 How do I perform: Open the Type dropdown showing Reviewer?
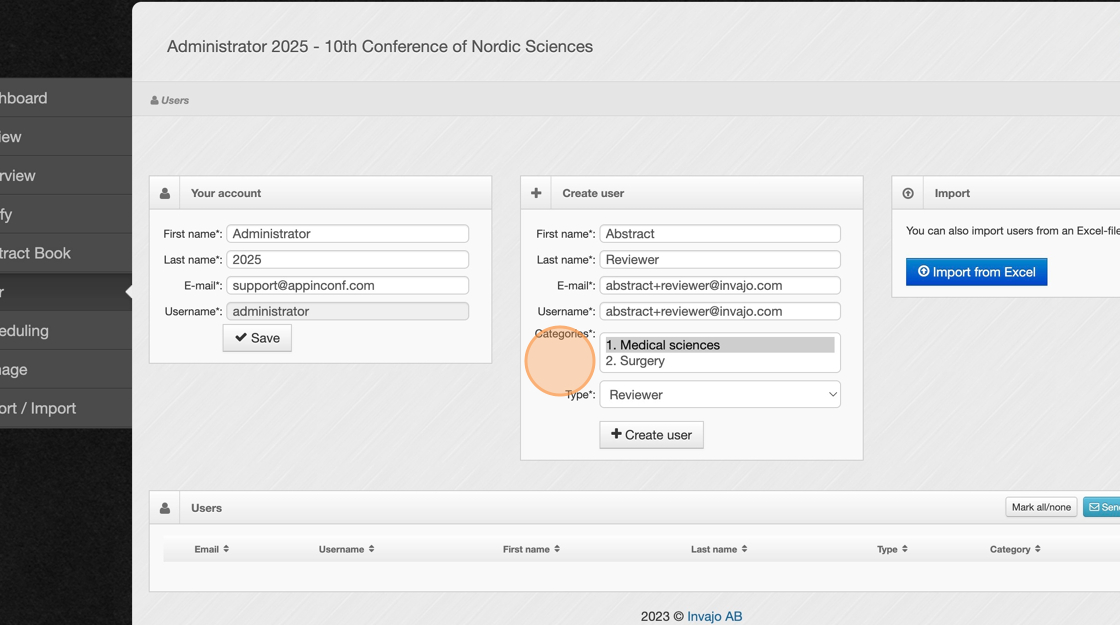click(720, 395)
